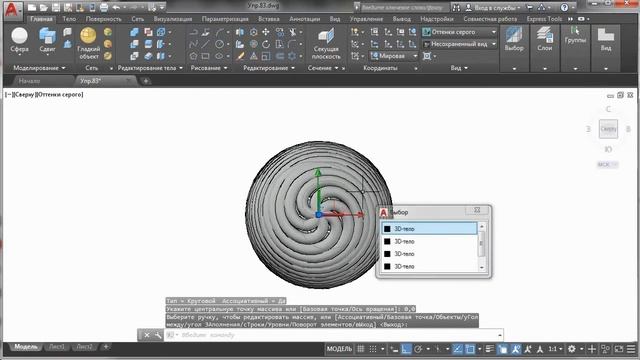Viewport: 640px width, 360px height.
Task: Click the status bar customization menu icon
Action: [631, 349]
